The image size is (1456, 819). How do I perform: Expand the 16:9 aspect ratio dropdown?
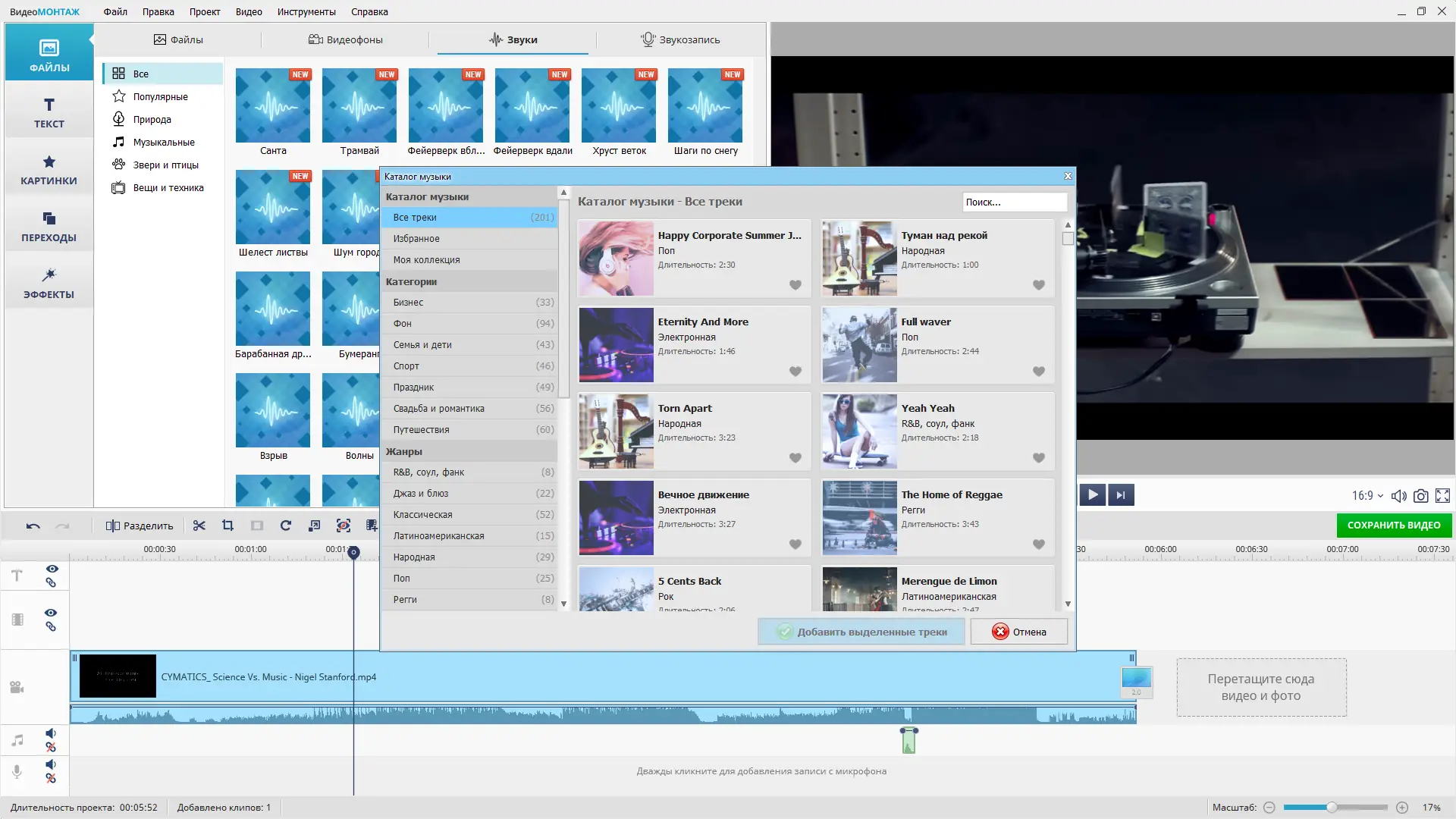pyautogui.click(x=1367, y=496)
